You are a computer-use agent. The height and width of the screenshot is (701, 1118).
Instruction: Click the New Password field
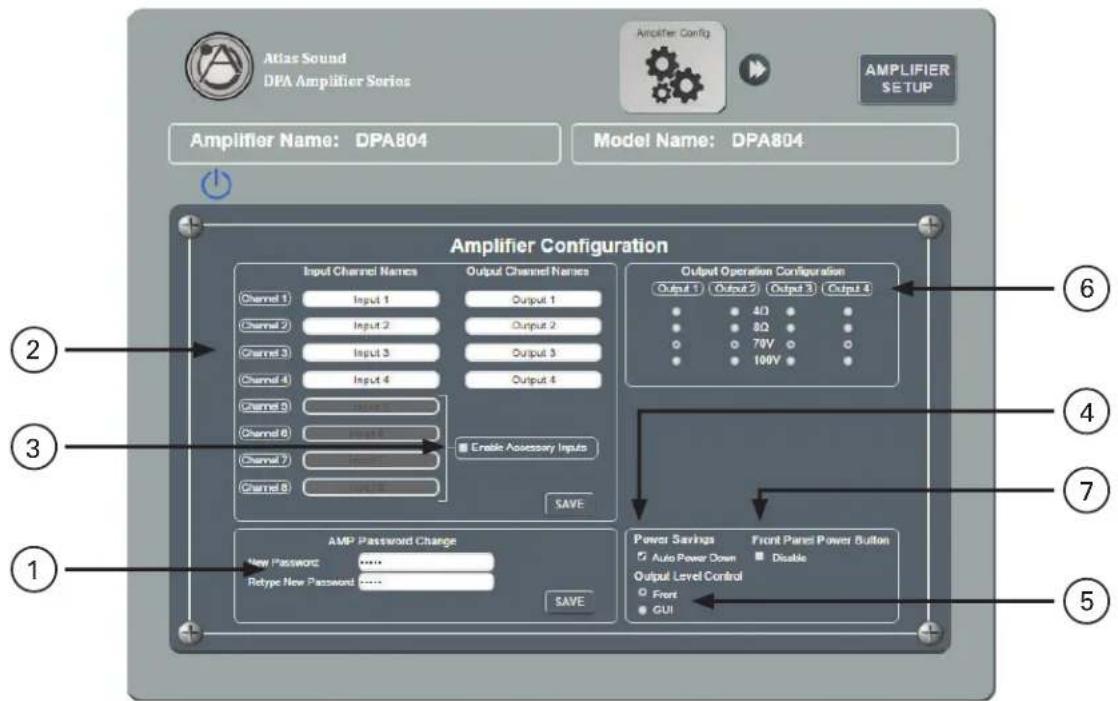coord(426,562)
